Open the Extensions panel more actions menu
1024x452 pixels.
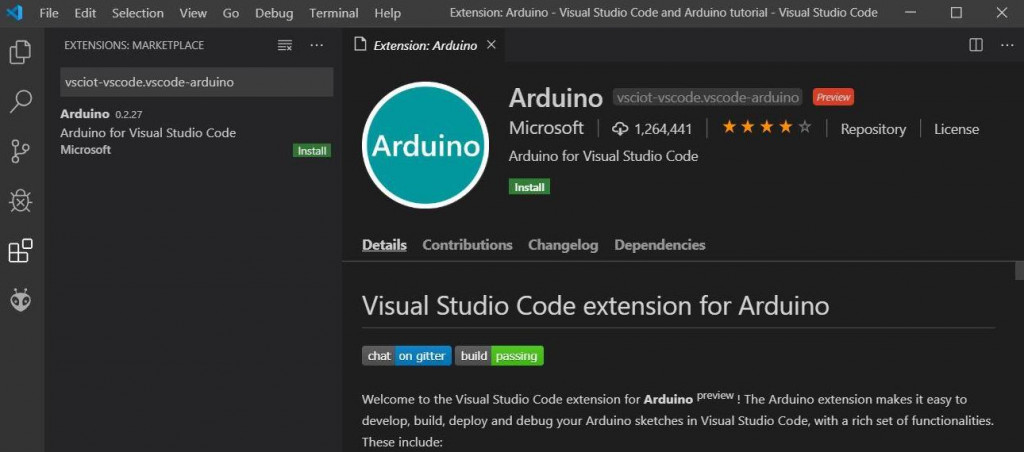[x=317, y=45]
